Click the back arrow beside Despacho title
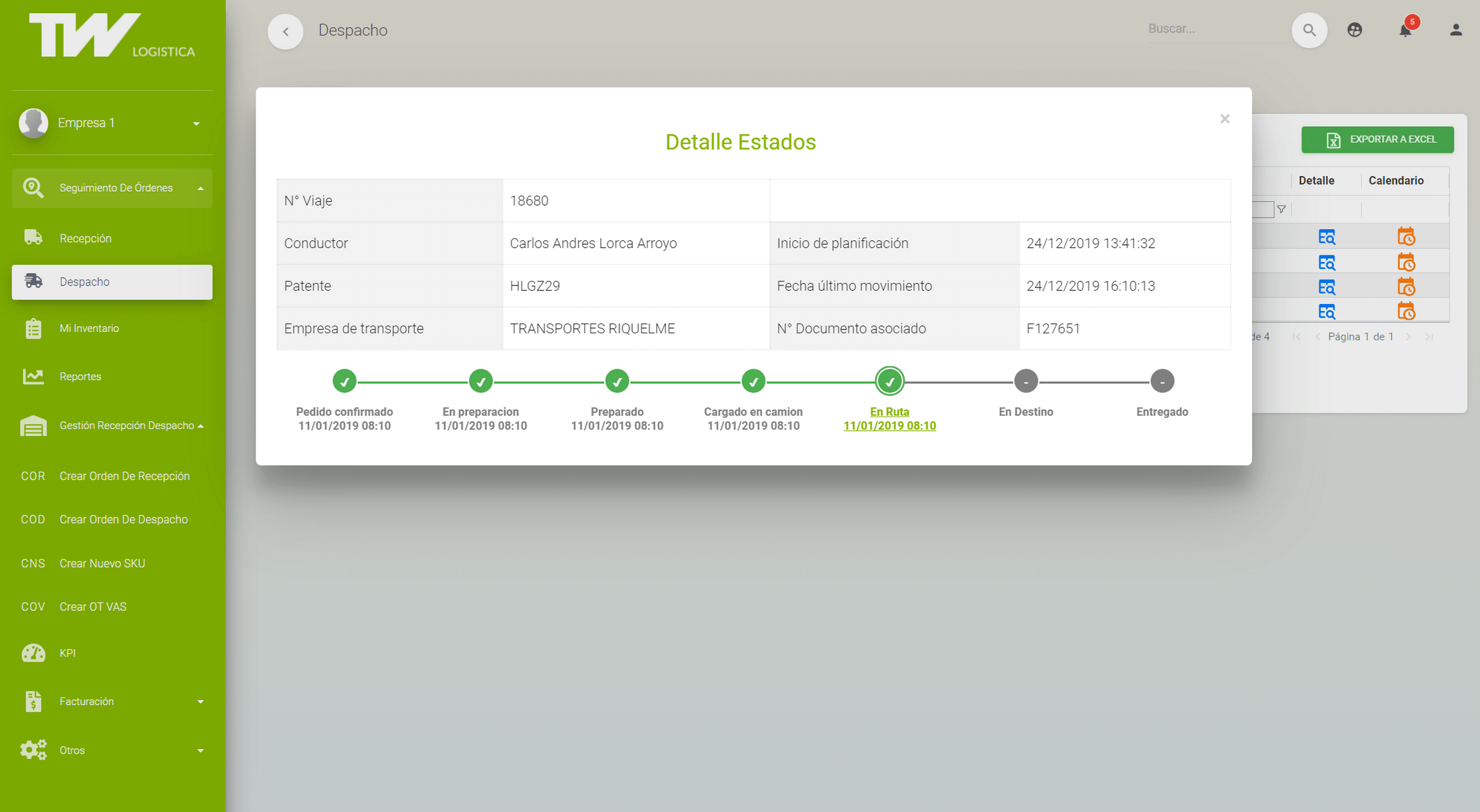The height and width of the screenshot is (812, 1480). pyautogui.click(x=286, y=31)
